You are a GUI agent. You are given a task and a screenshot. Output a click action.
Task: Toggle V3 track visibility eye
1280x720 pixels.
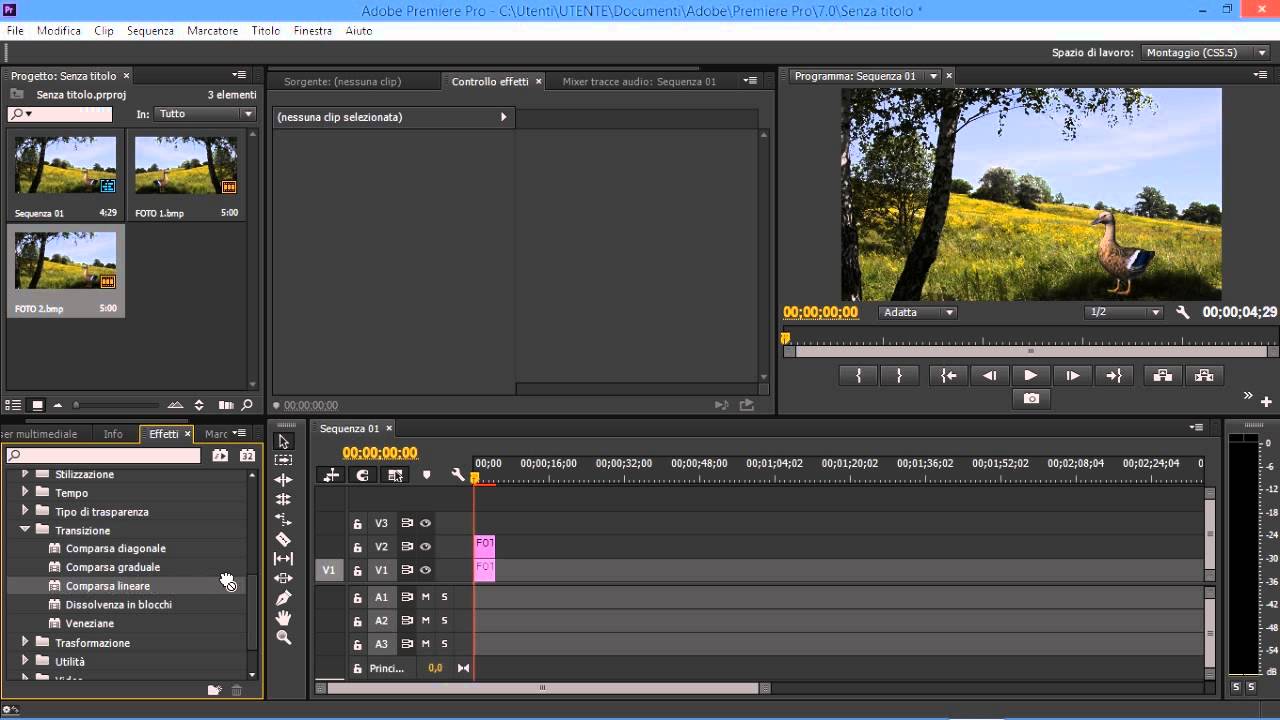(426, 523)
